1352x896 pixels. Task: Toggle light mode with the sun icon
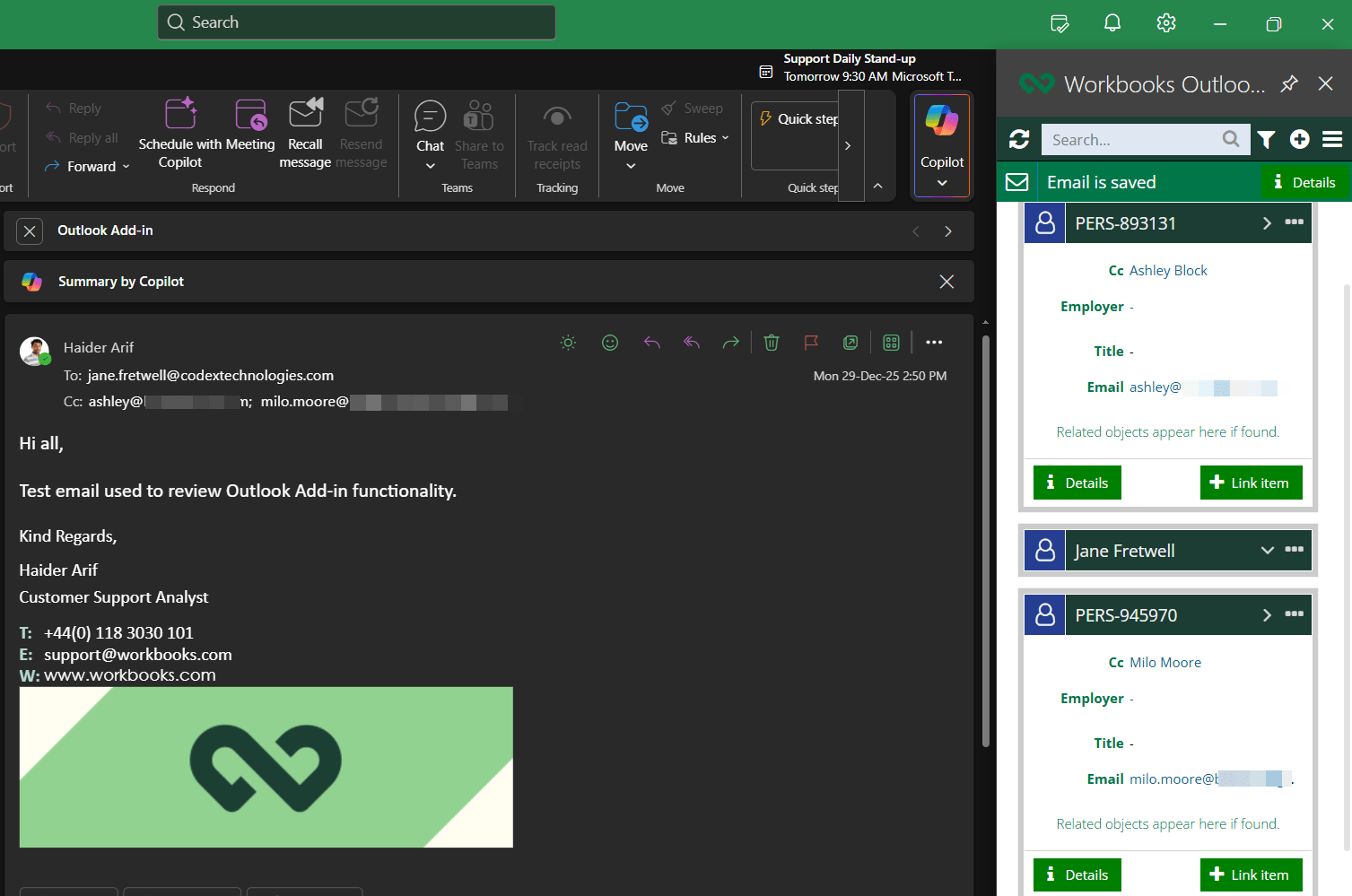[x=568, y=343]
